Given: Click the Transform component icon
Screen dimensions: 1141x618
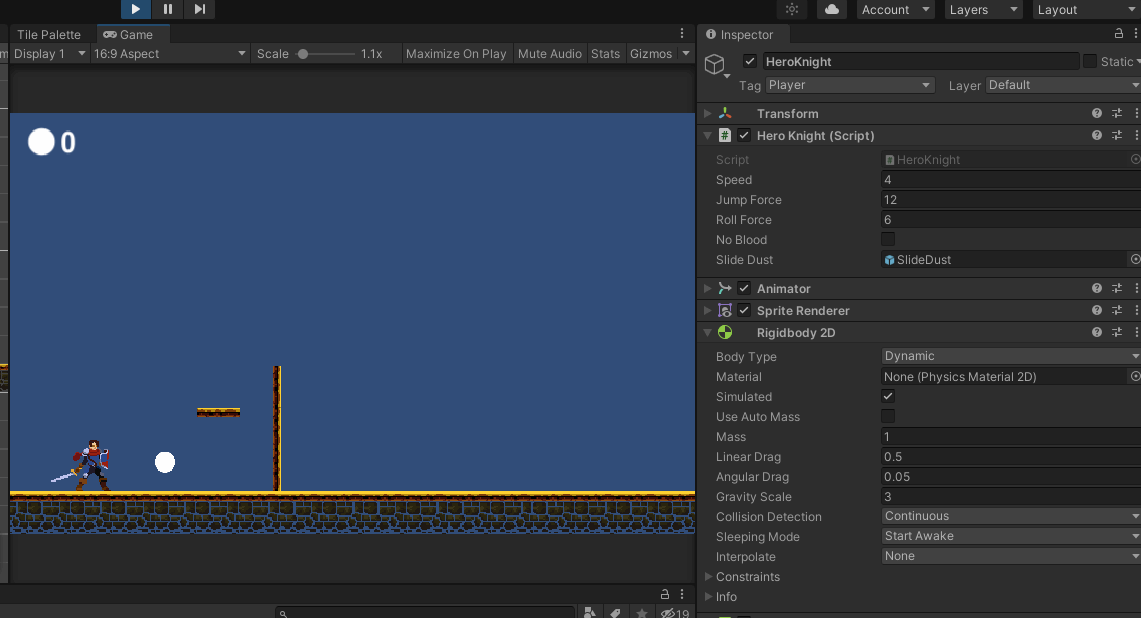Looking at the screenshot, I should pos(723,113).
